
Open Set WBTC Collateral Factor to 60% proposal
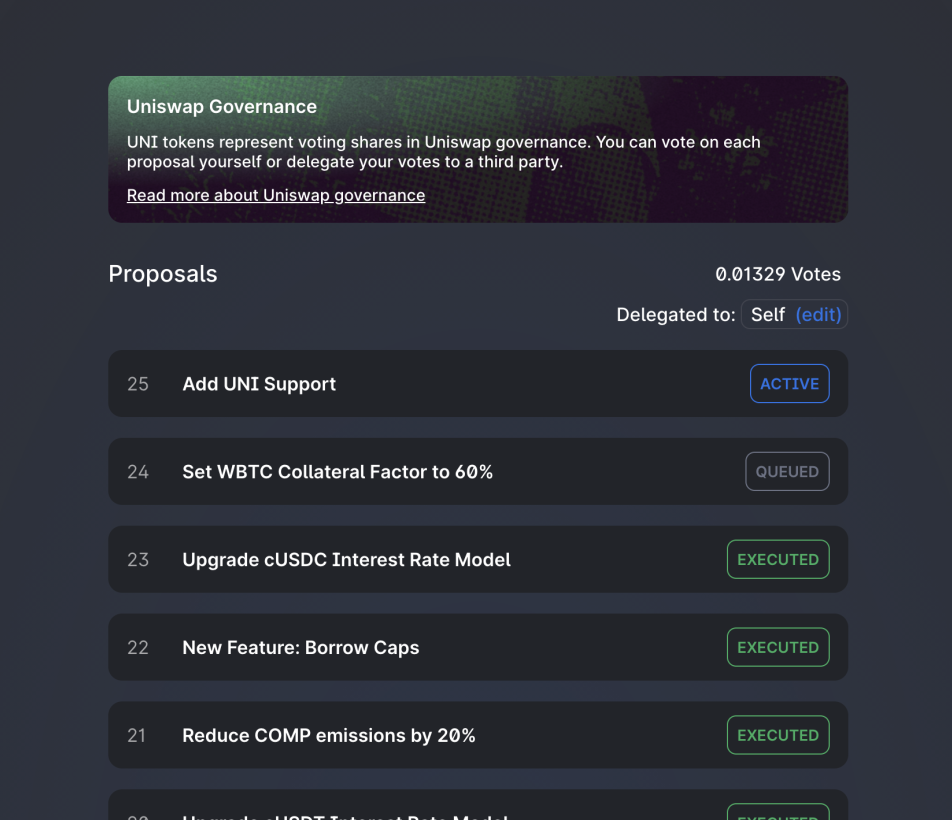tap(338, 472)
